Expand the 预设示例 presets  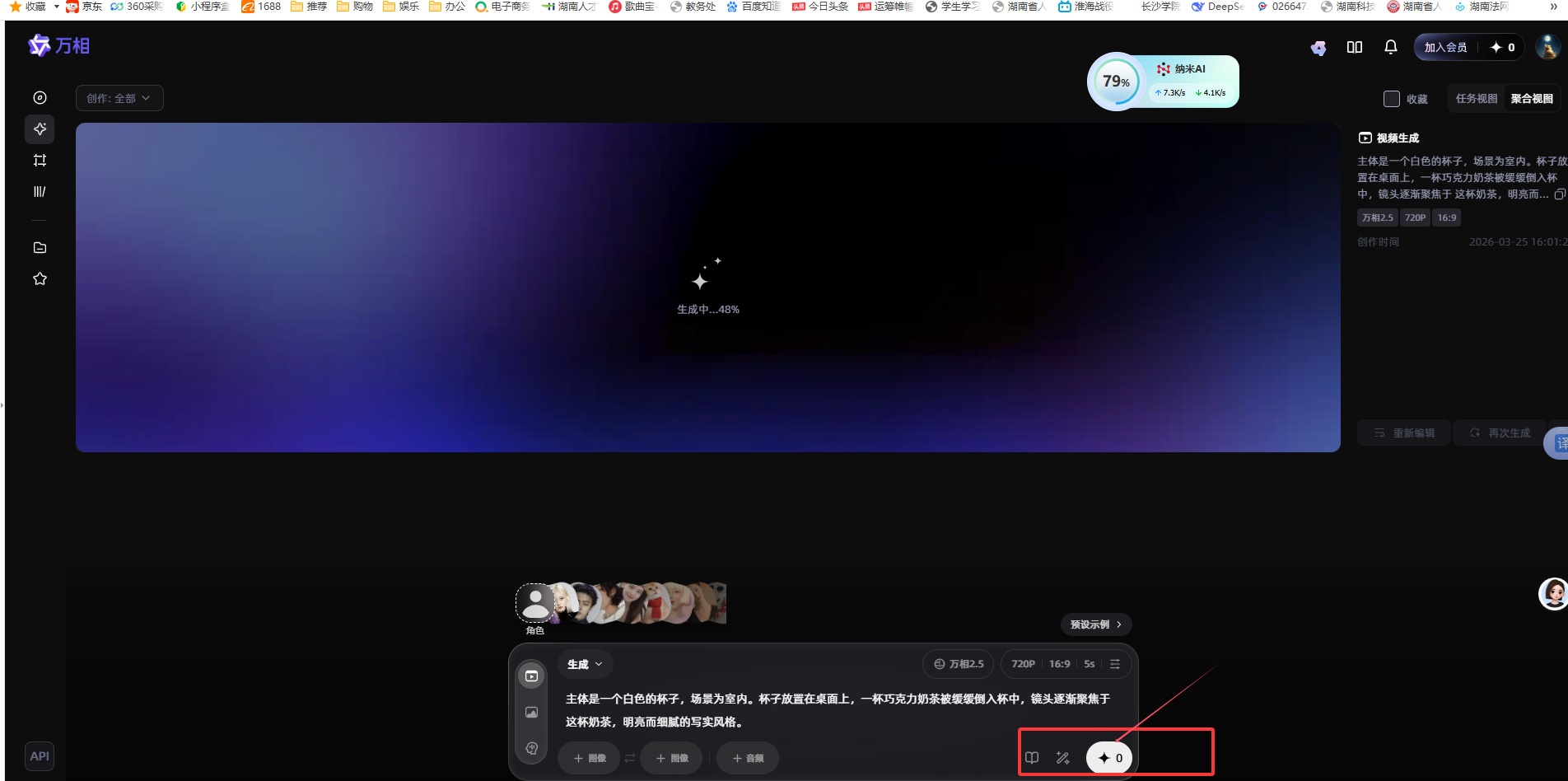1096,624
